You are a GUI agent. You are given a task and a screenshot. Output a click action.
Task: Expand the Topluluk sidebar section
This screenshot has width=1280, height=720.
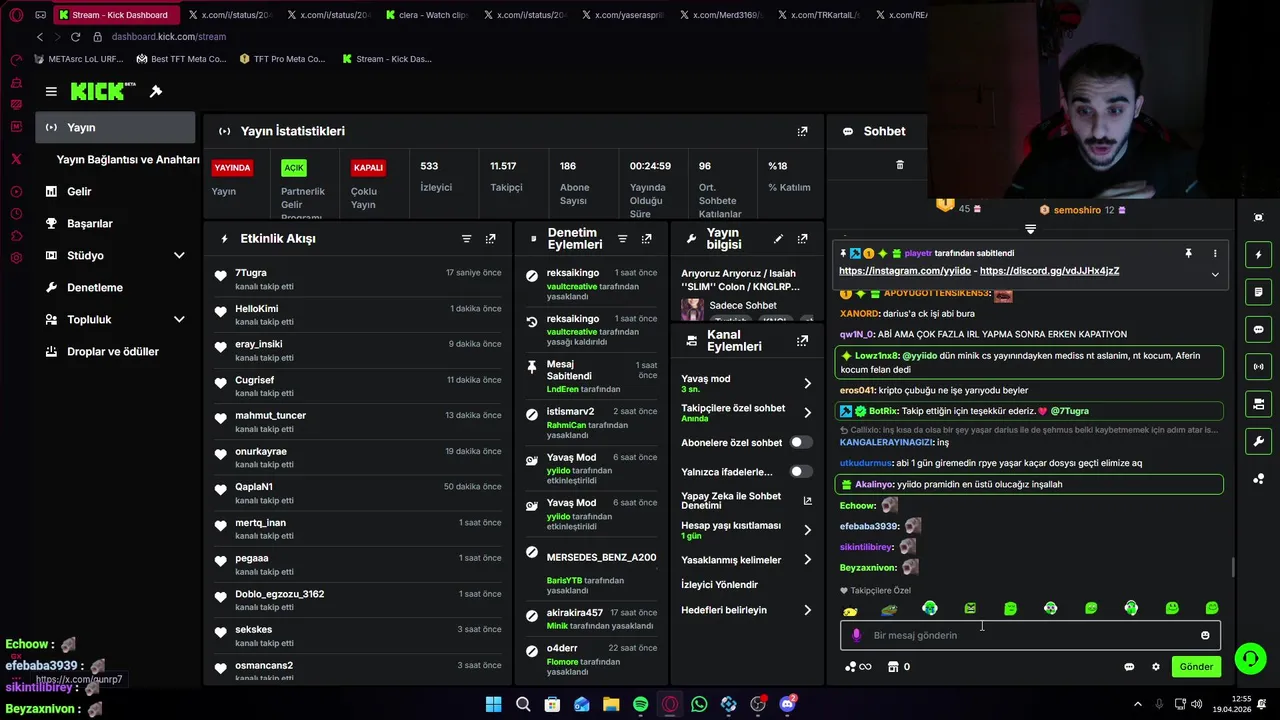click(x=179, y=320)
